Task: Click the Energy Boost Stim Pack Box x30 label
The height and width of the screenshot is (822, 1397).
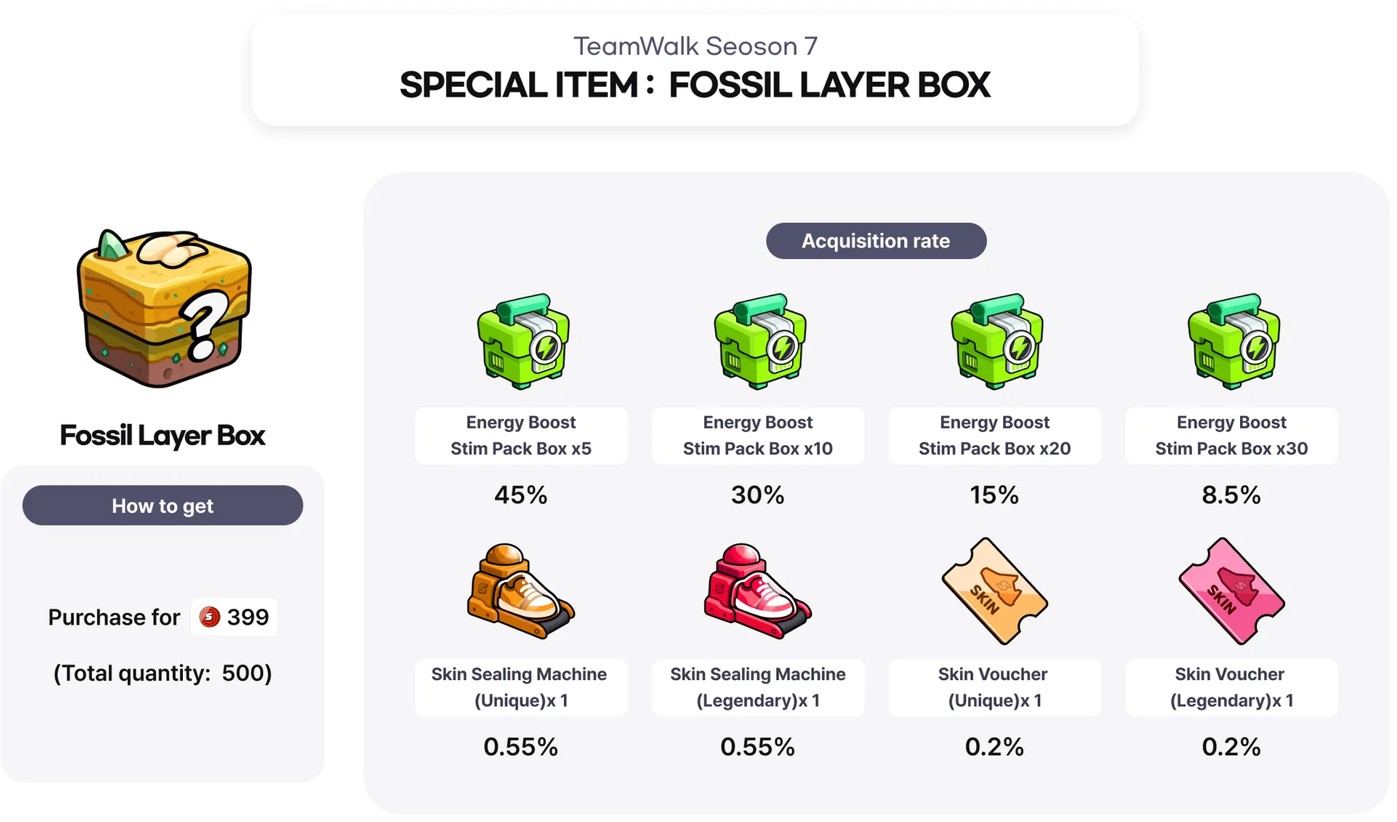Action: point(1231,435)
